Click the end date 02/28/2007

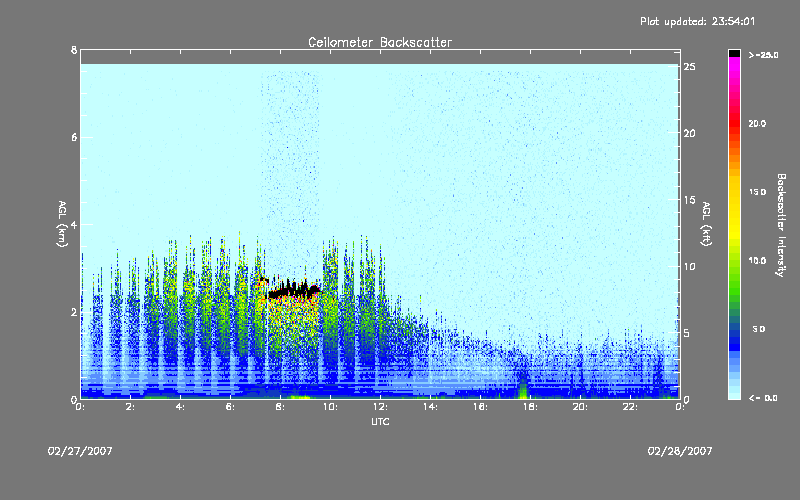[x=680, y=451]
